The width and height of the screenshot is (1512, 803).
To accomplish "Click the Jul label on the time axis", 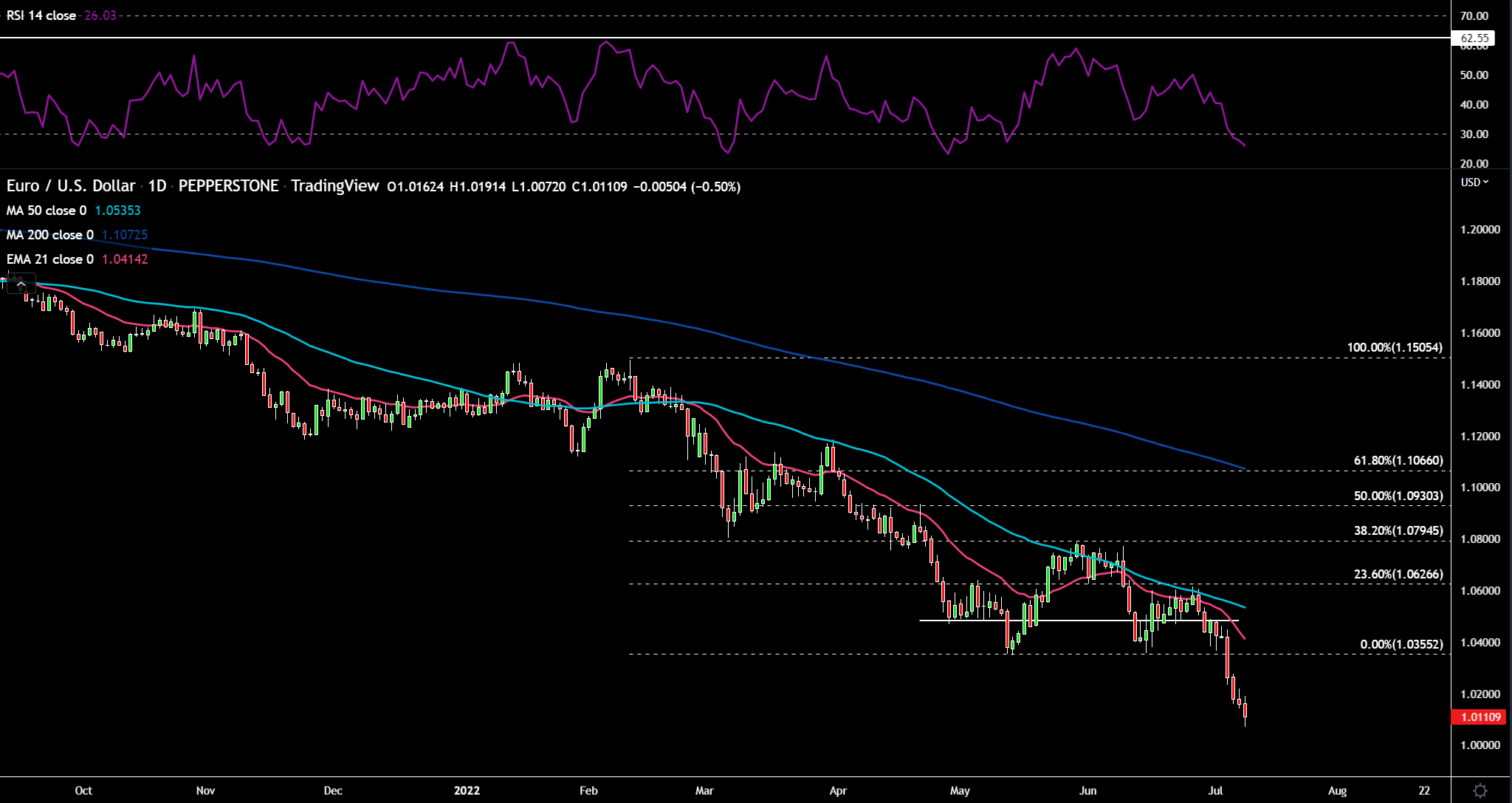I will pos(1215,790).
